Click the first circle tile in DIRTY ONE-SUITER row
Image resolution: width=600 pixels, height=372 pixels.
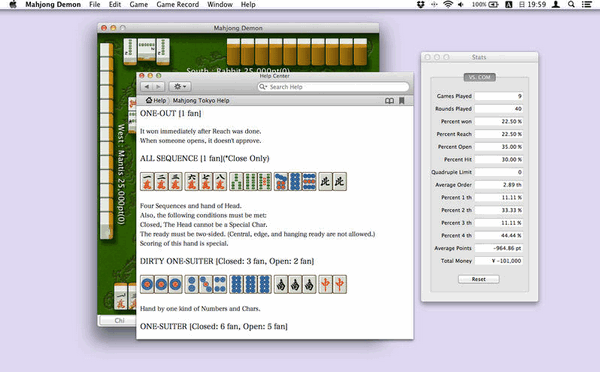coord(147,284)
